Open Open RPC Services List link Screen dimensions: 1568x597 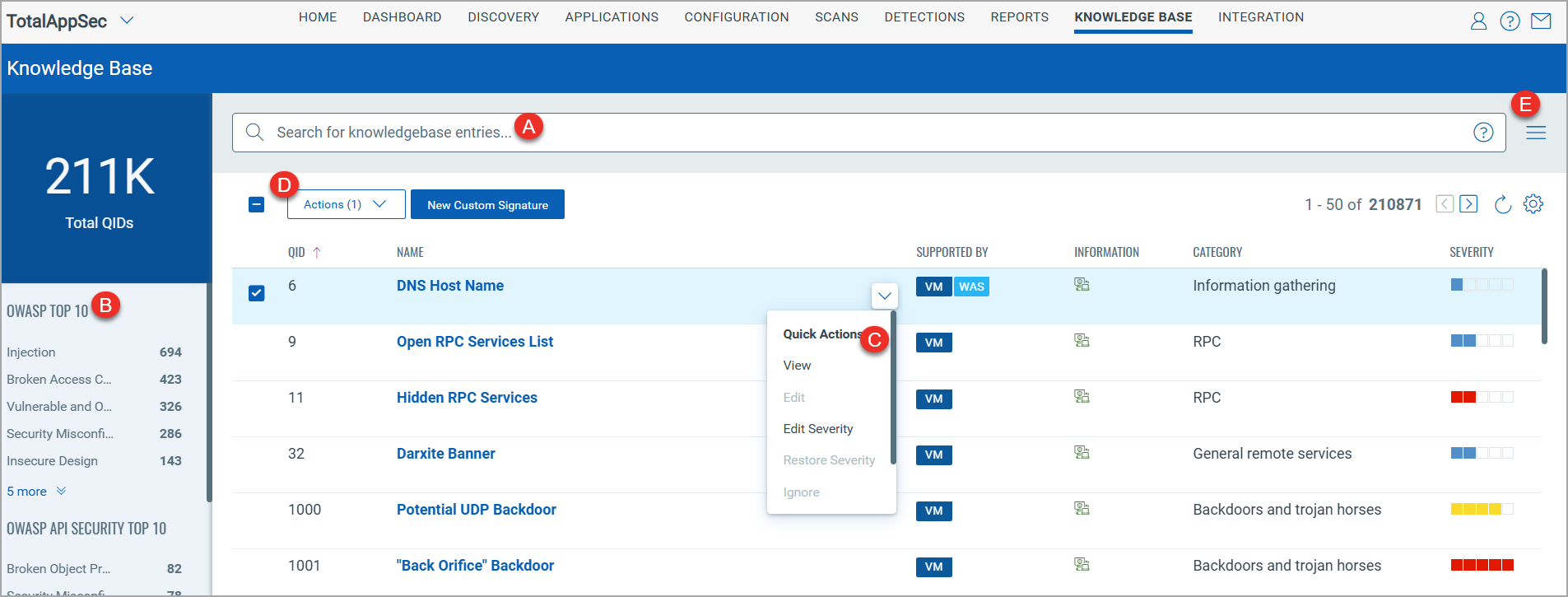[475, 342]
